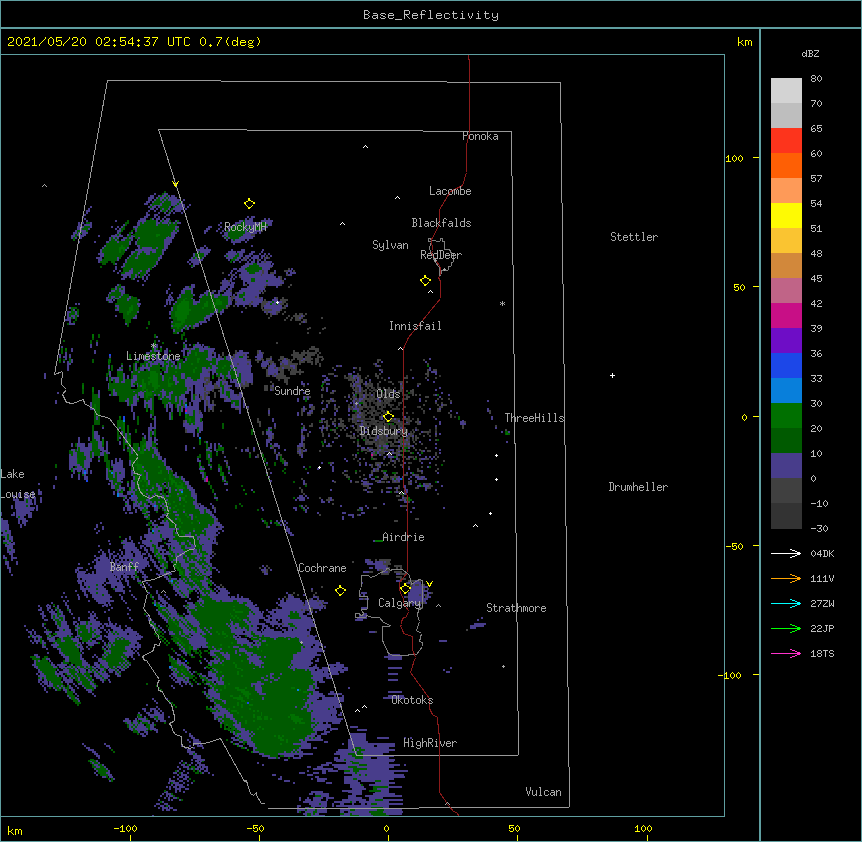
Task: Pick the light gray 80 dBZ swatch
Action: (x=786, y=90)
